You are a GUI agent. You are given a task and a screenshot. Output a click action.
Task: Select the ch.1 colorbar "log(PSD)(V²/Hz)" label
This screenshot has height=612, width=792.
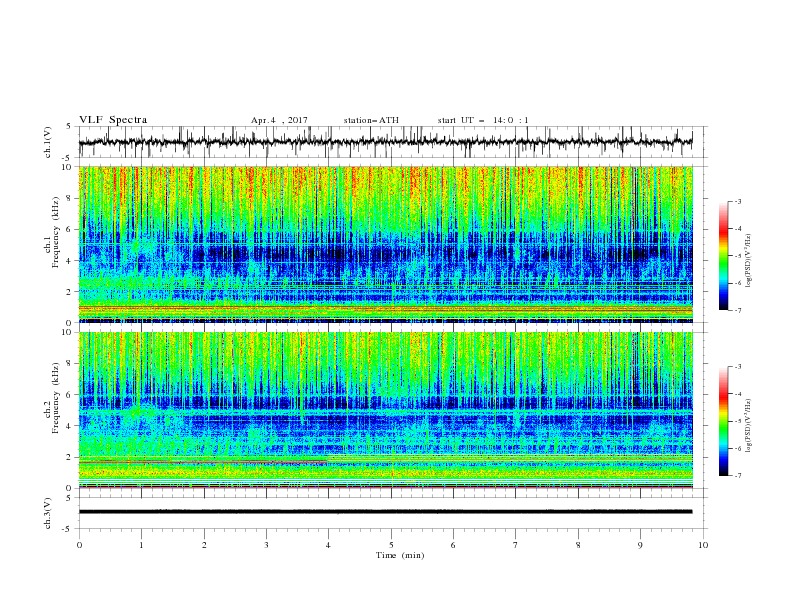click(749, 261)
